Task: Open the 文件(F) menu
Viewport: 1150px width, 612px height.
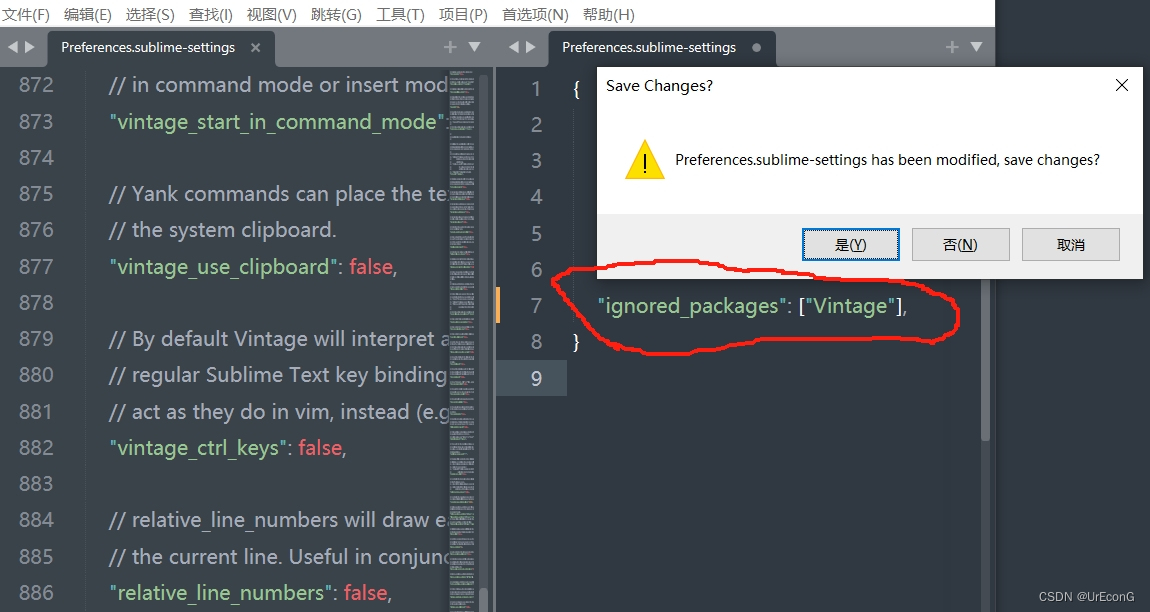Action: click(27, 14)
